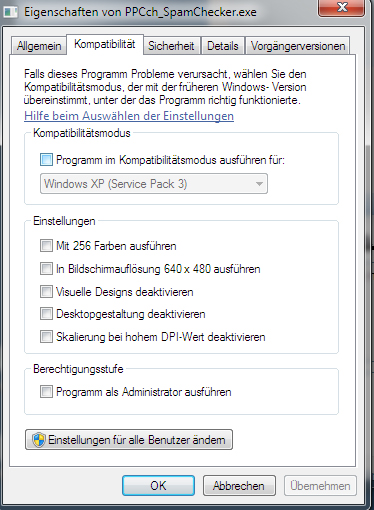Enable Programm im Kompatibilitätsmodus ausführen checkbox
374x510 pixels.
point(46,160)
